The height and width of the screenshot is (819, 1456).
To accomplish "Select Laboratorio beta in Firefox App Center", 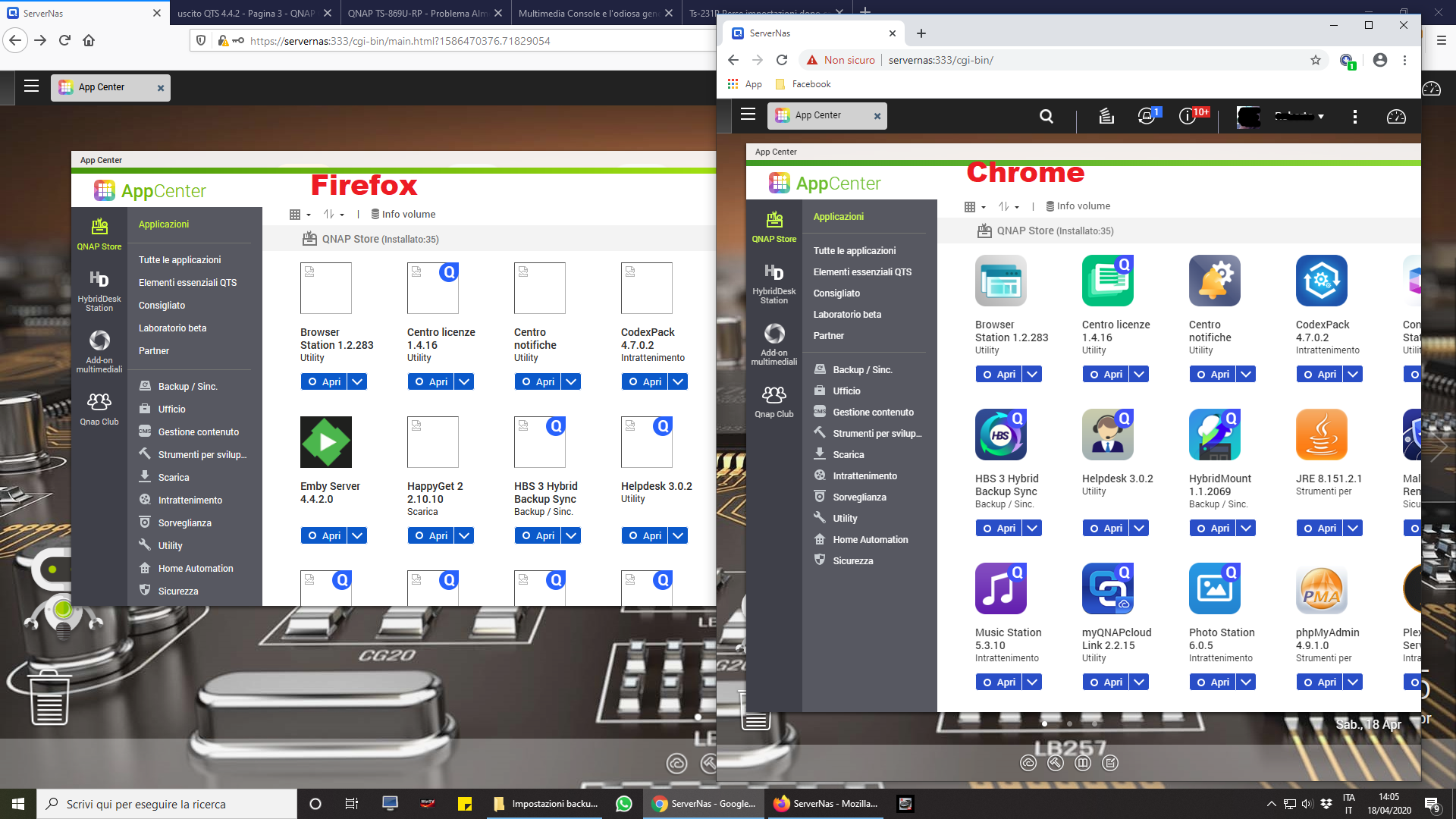I will (x=172, y=328).
